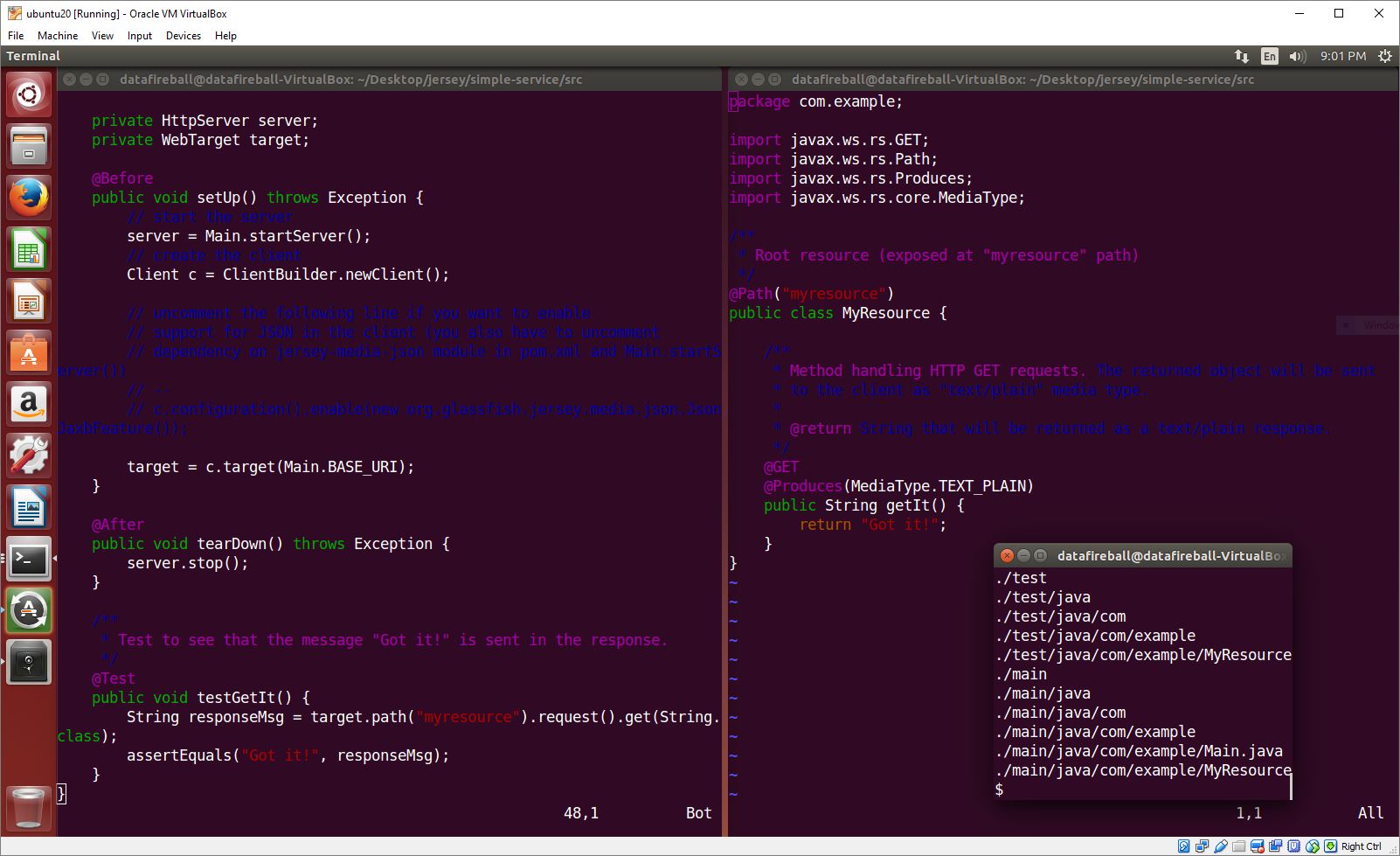Click the shared folders icon in the status bar
Image resolution: width=1400 pixels, height=856 pixels.
point(1237,846)
